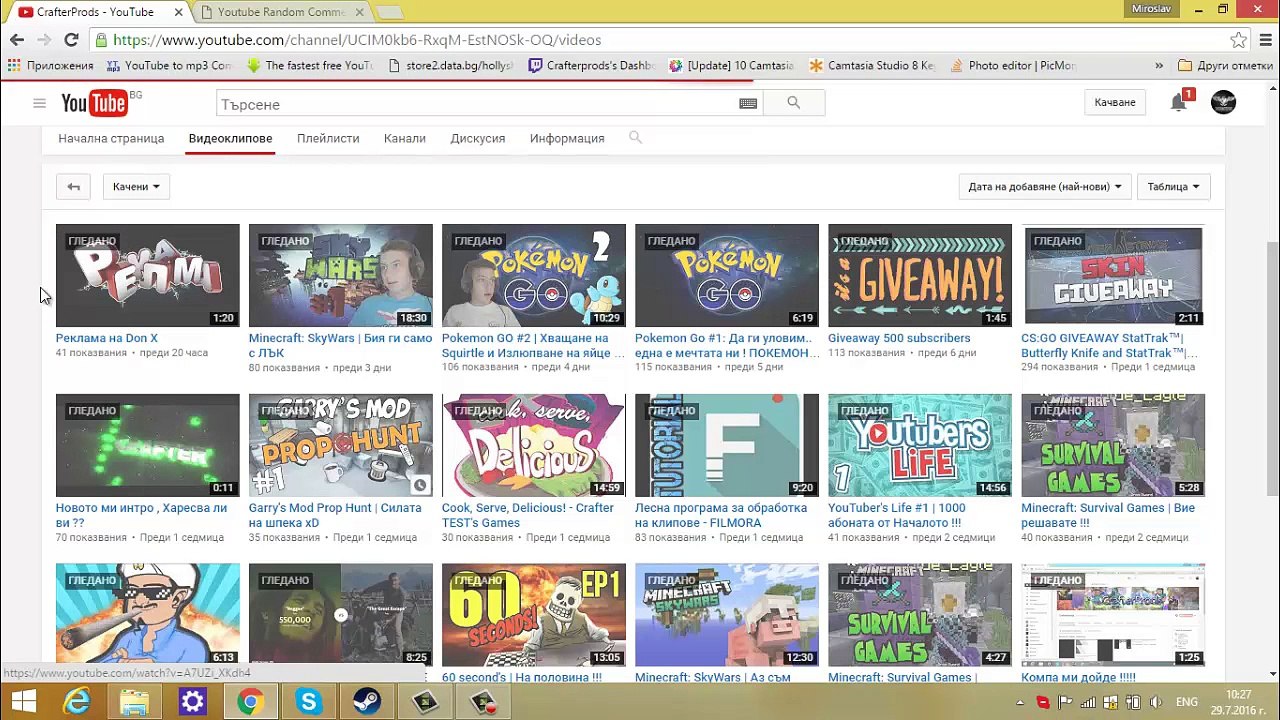The width and height of the screenshot is (1280, 720).
Task: Open the Канали tab
Action: coord(405,138)
